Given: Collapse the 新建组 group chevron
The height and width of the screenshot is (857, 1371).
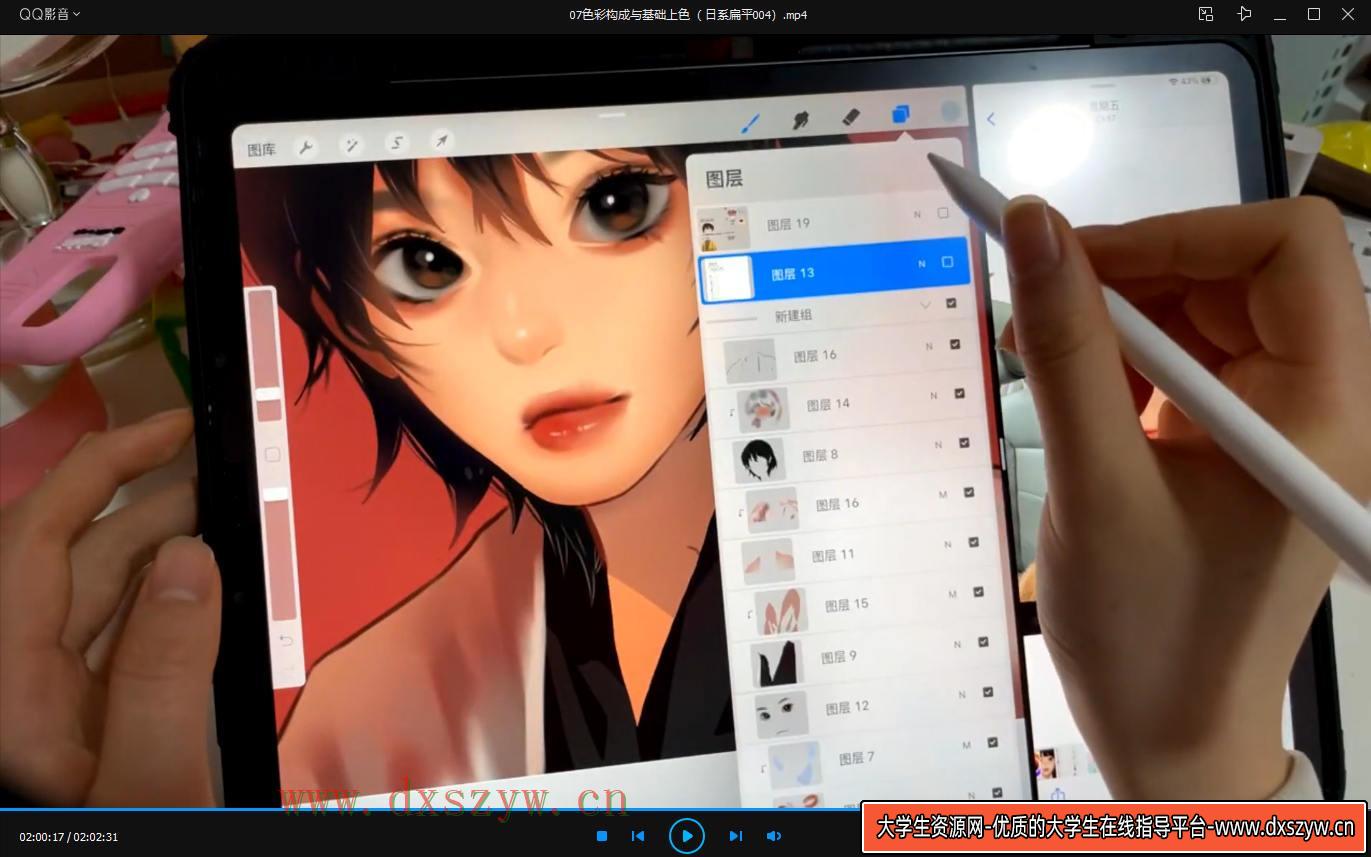Looking at the screenshot, I should [925, 304].
